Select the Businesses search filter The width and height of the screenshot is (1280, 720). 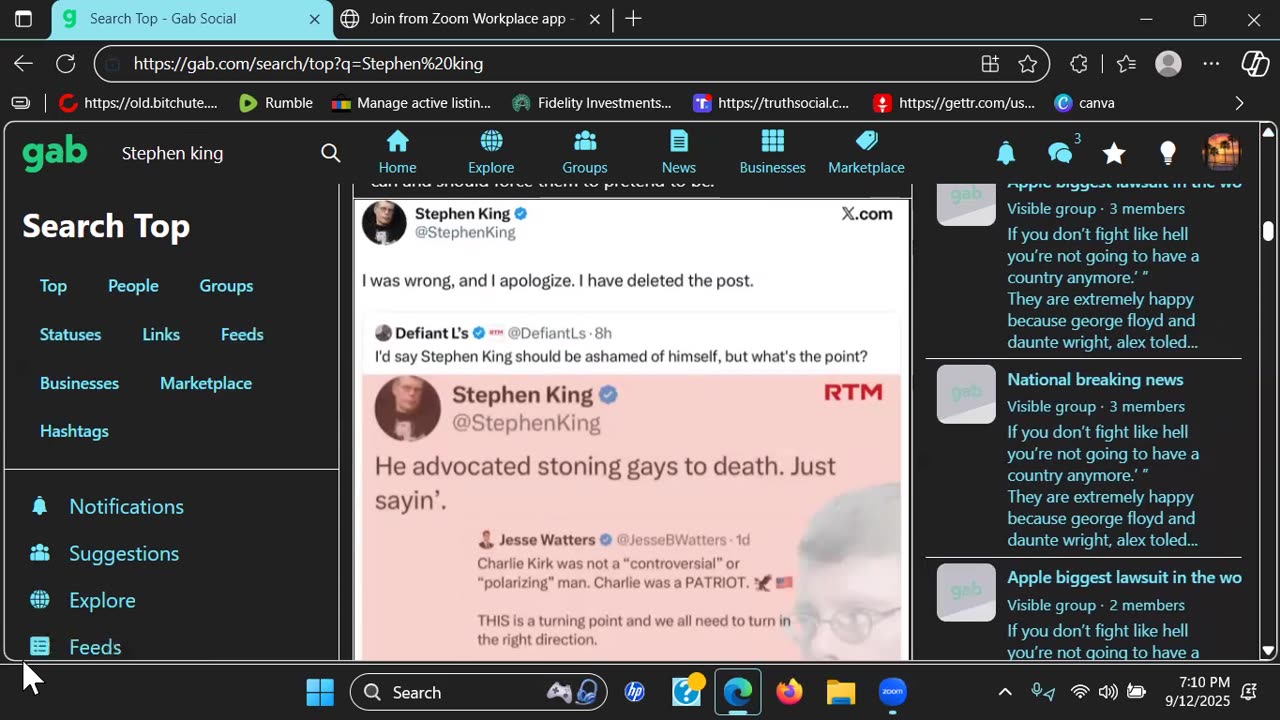[x=79, y=384]
